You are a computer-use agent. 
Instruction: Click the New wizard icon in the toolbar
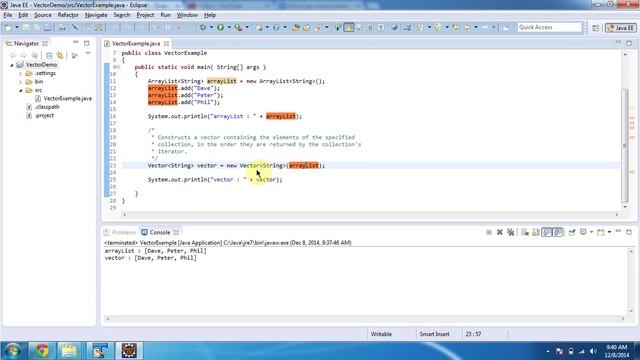[x=8, y=27]
